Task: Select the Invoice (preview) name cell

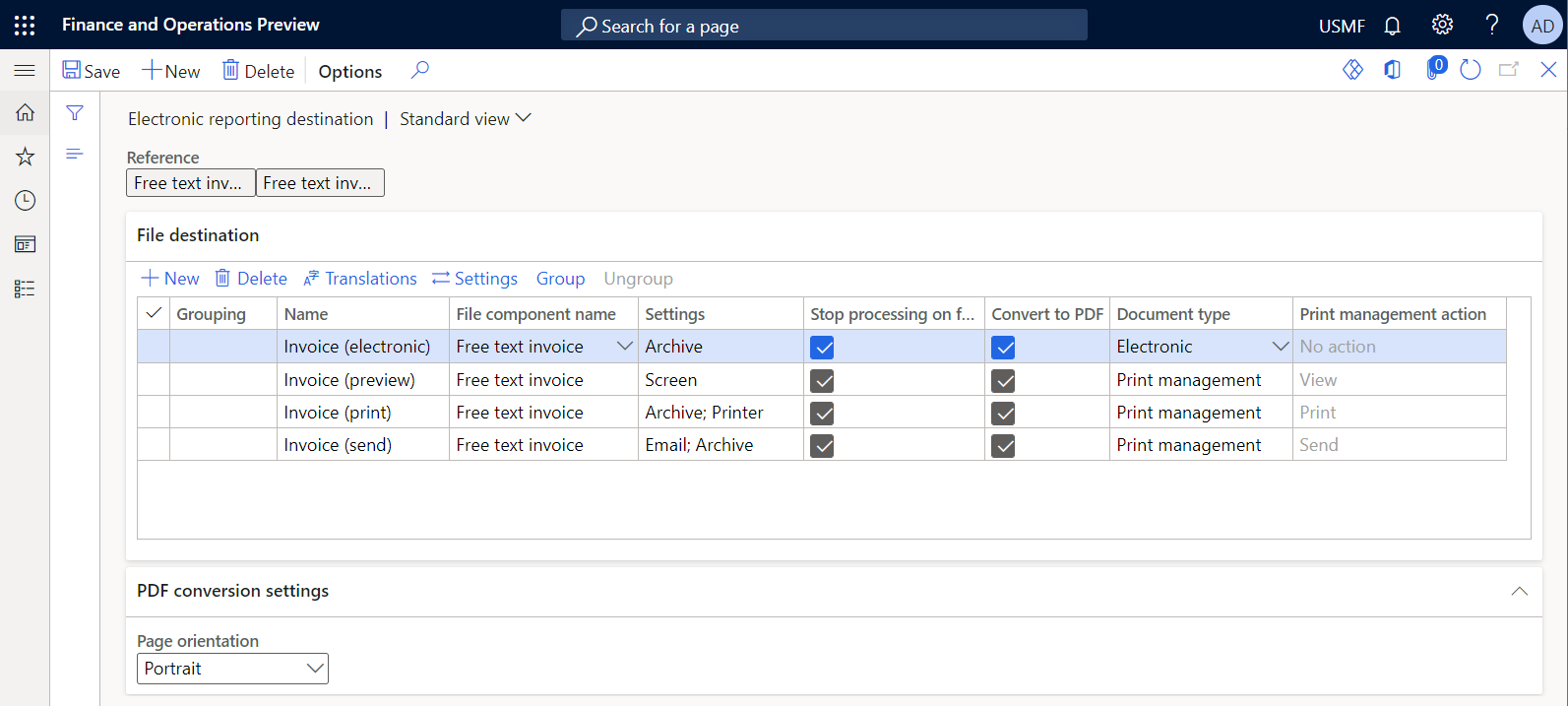Action: click(x=362, y=380)
